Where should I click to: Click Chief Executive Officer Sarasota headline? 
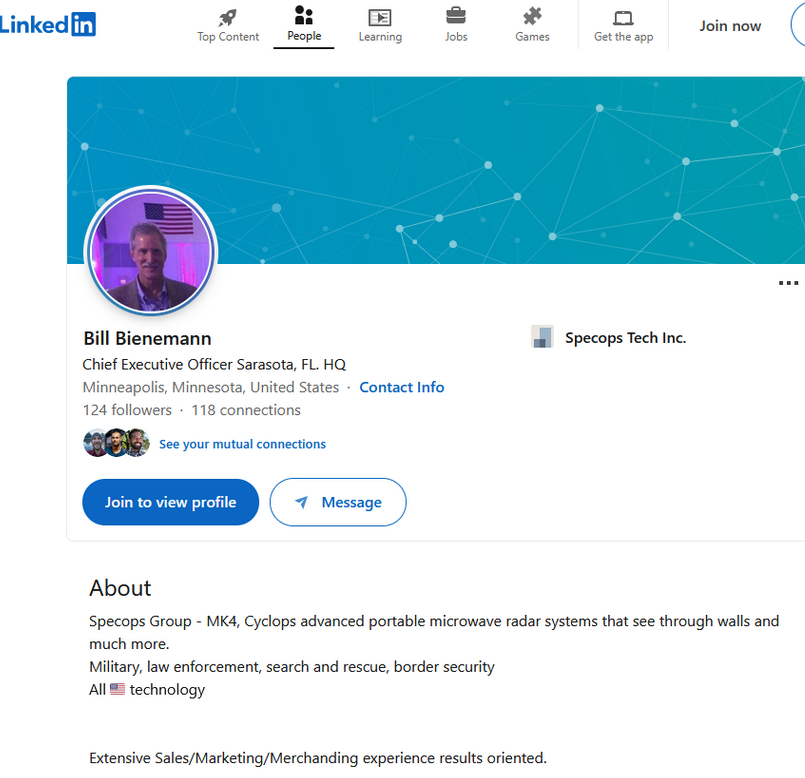coord(214,365)
